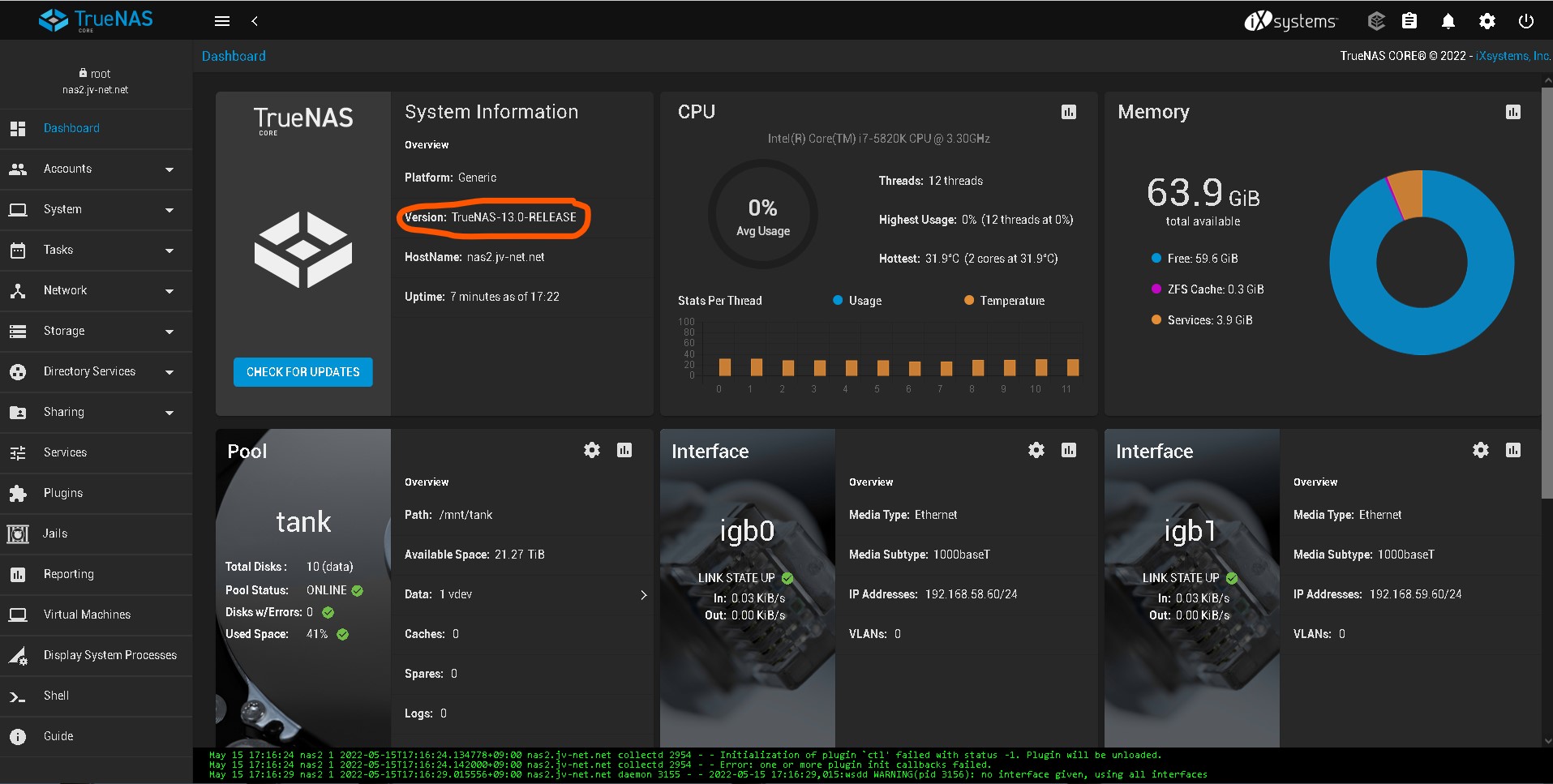Click the Available Space 21.27 TiB value
Viewport: 1553px width, 784px height.
520,555
